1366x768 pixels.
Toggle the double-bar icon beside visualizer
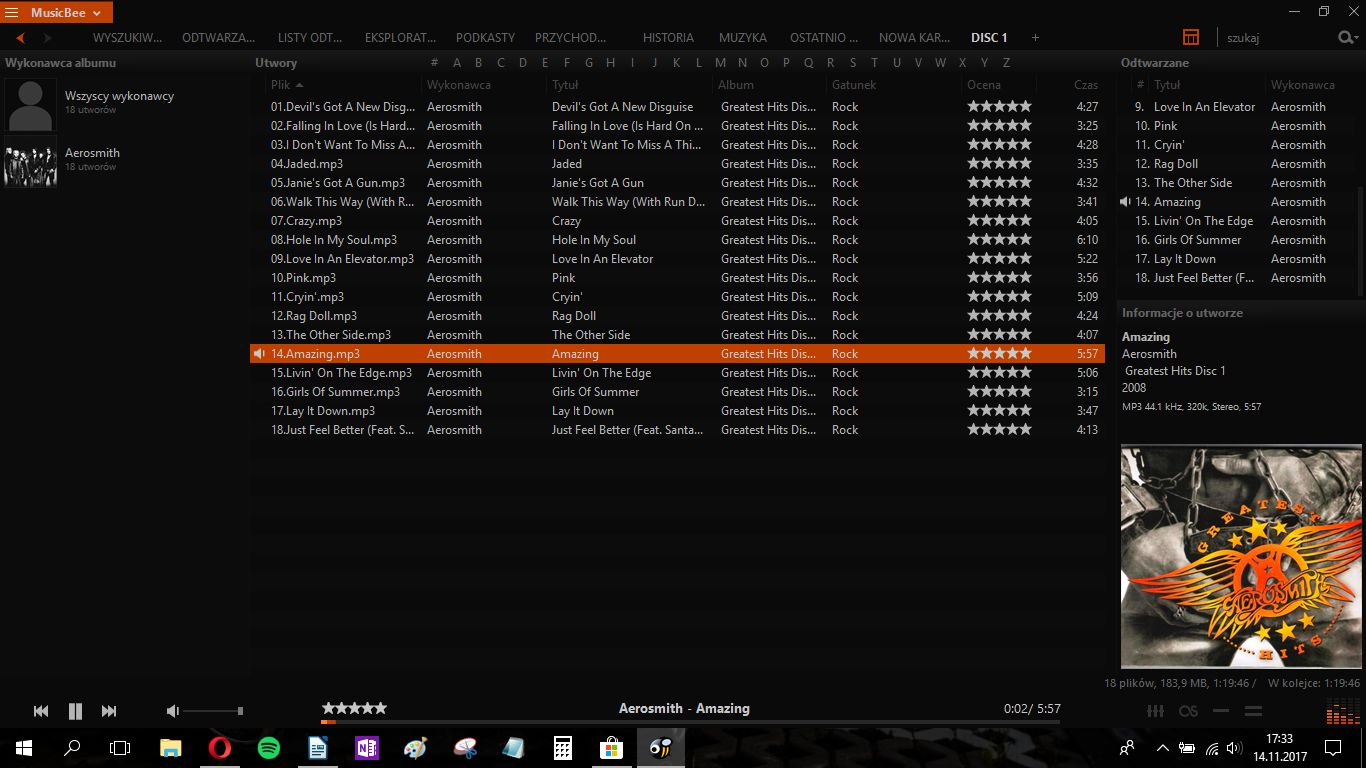(1253, 711)
